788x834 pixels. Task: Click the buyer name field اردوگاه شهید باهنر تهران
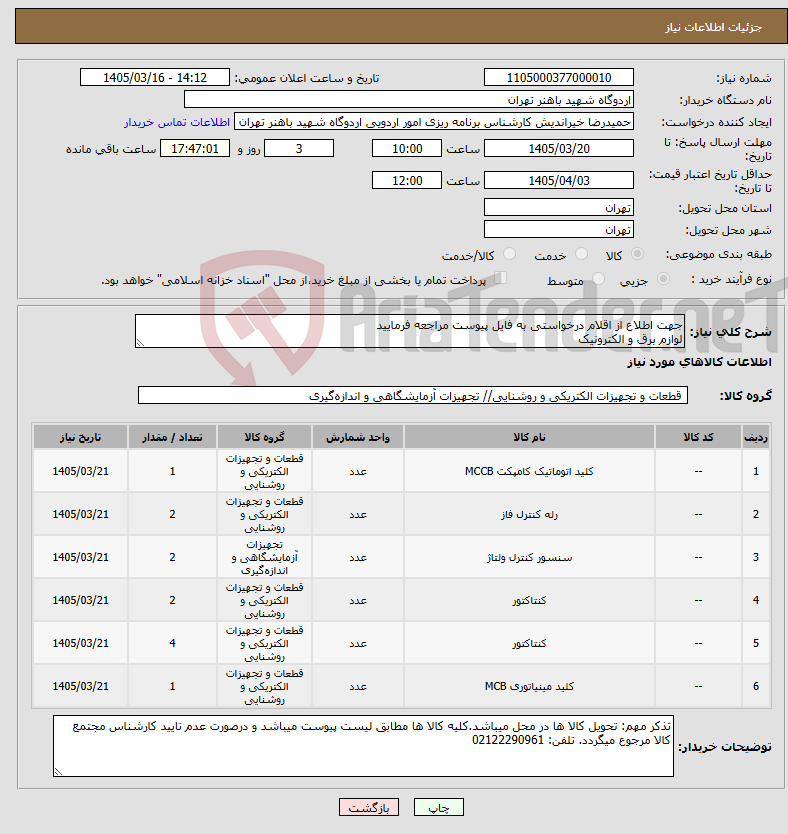click(409, 99)
